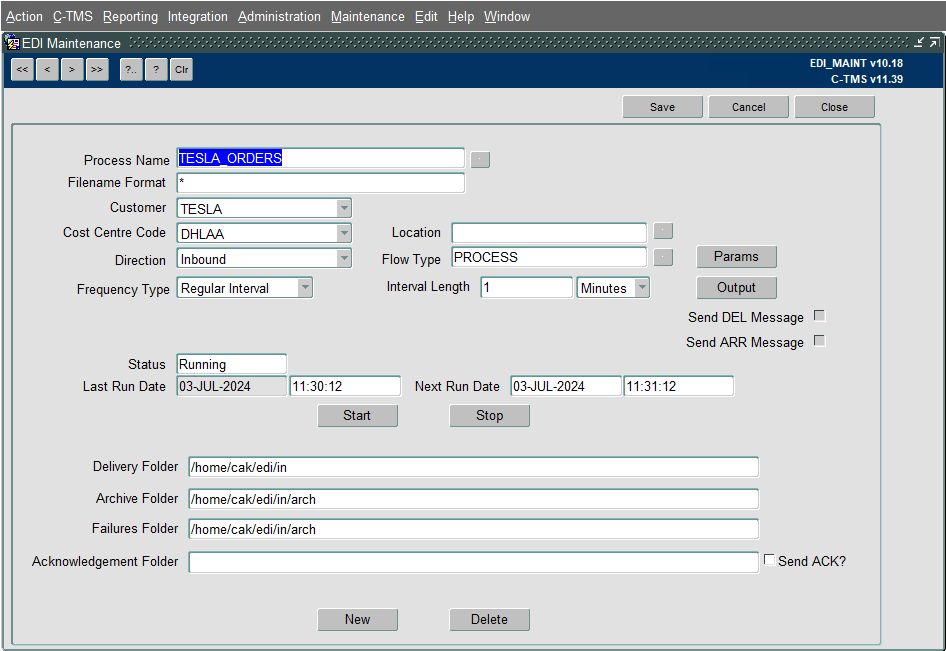The image size is (946, 651).
Task: Click the Stop process button
Action: click(489, 416)
